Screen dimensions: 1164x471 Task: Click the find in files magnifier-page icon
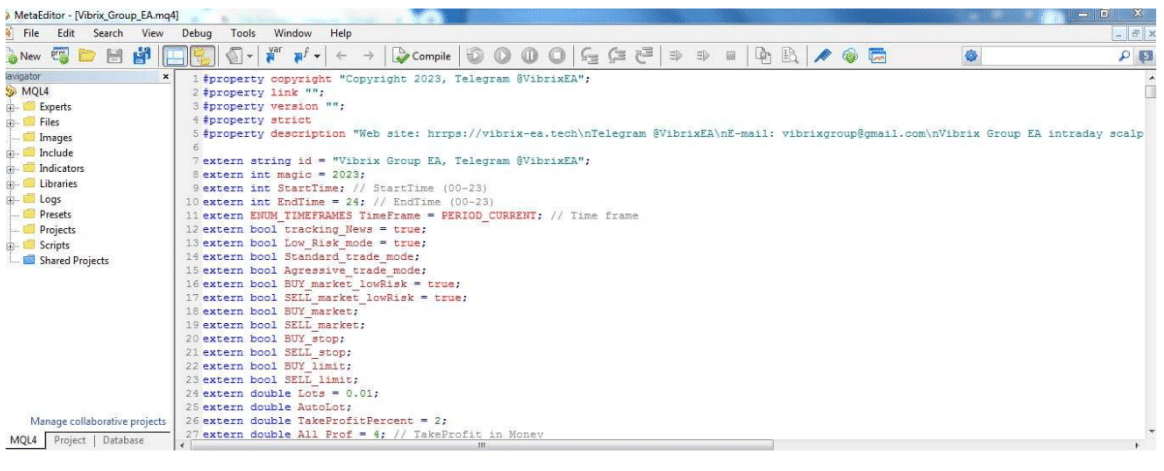[787, 57]
